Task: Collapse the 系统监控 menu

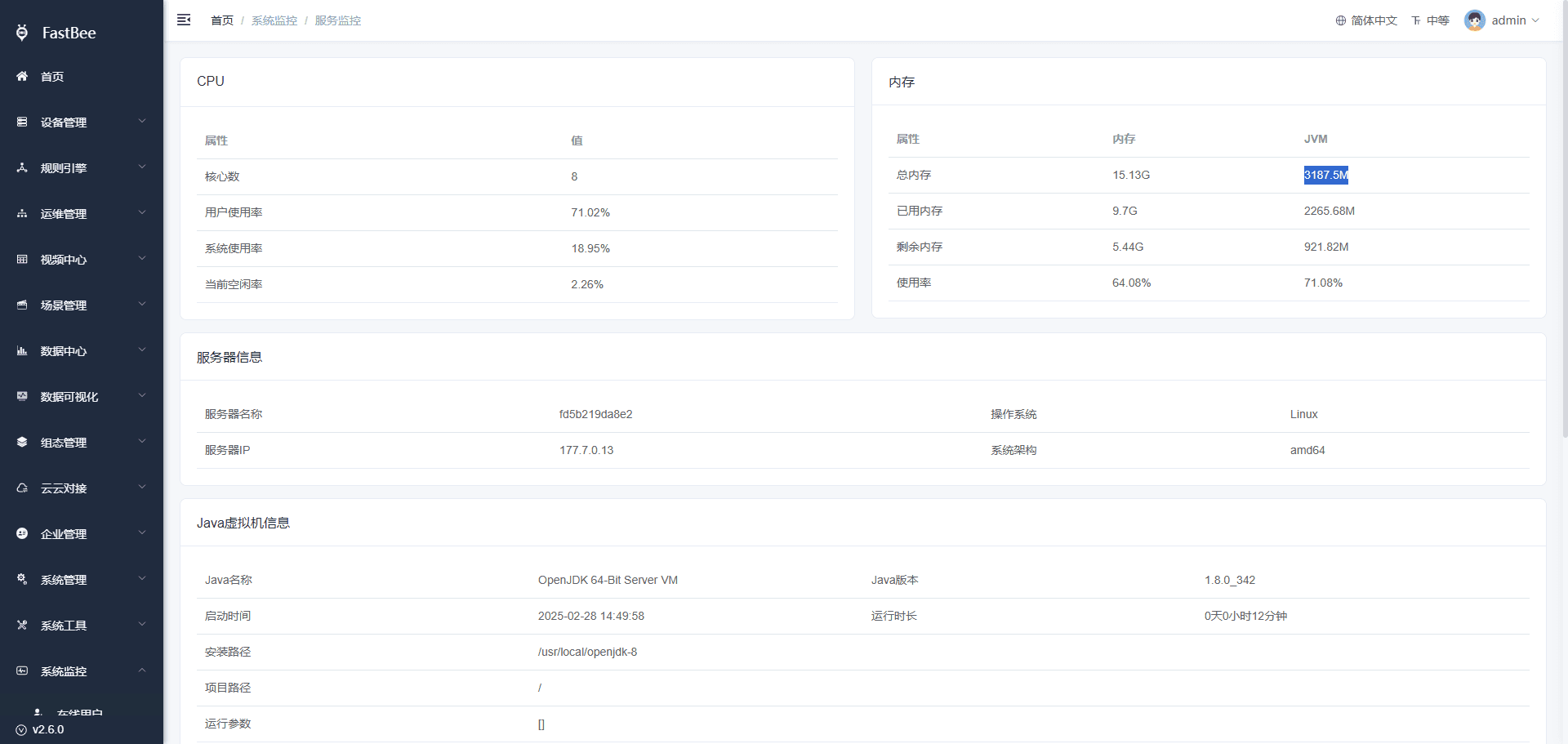Action: pos(82,670)
